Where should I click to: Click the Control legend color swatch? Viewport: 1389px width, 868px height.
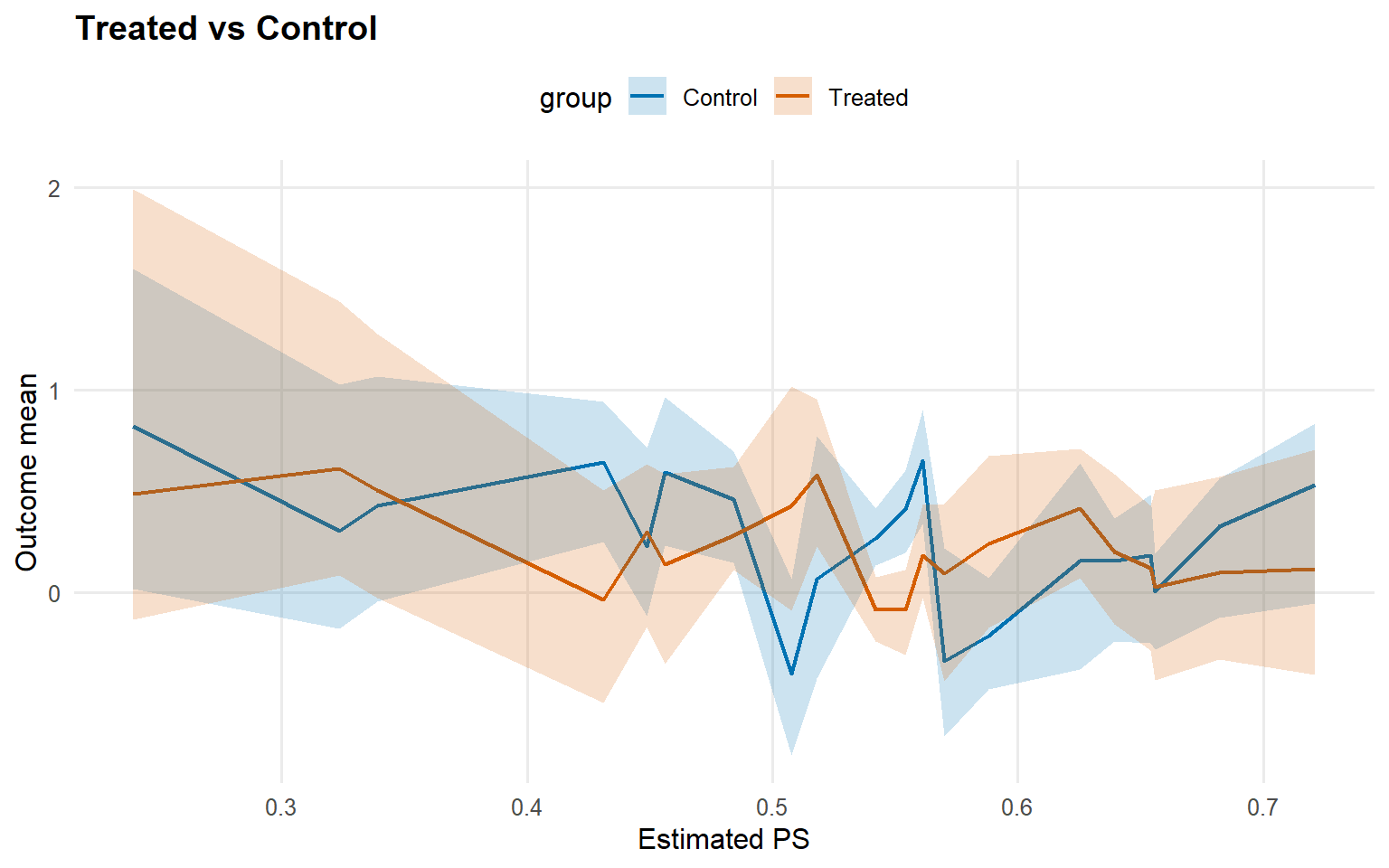pos(647,97)
